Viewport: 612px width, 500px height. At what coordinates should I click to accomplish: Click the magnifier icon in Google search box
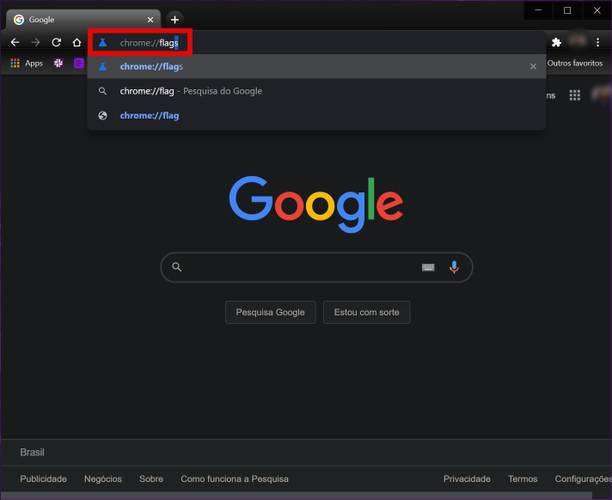pyautogui.click(x=177, y=267)
